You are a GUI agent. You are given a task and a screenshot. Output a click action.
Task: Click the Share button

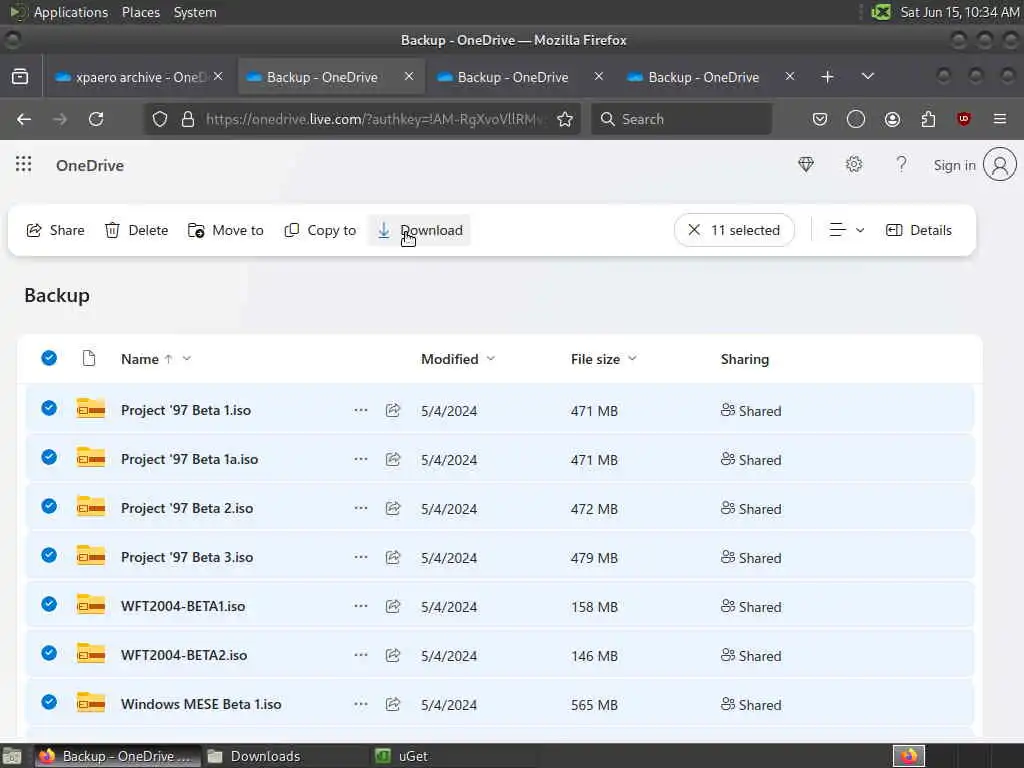tap(56, 230)
